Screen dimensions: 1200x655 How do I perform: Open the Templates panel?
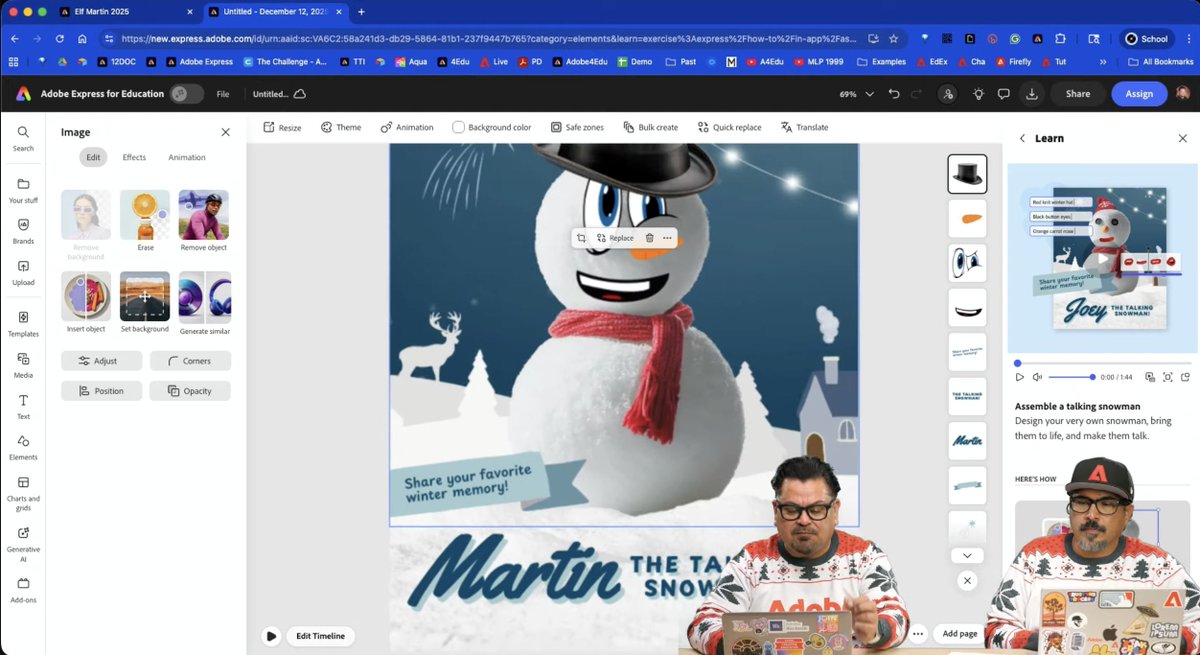23,323
